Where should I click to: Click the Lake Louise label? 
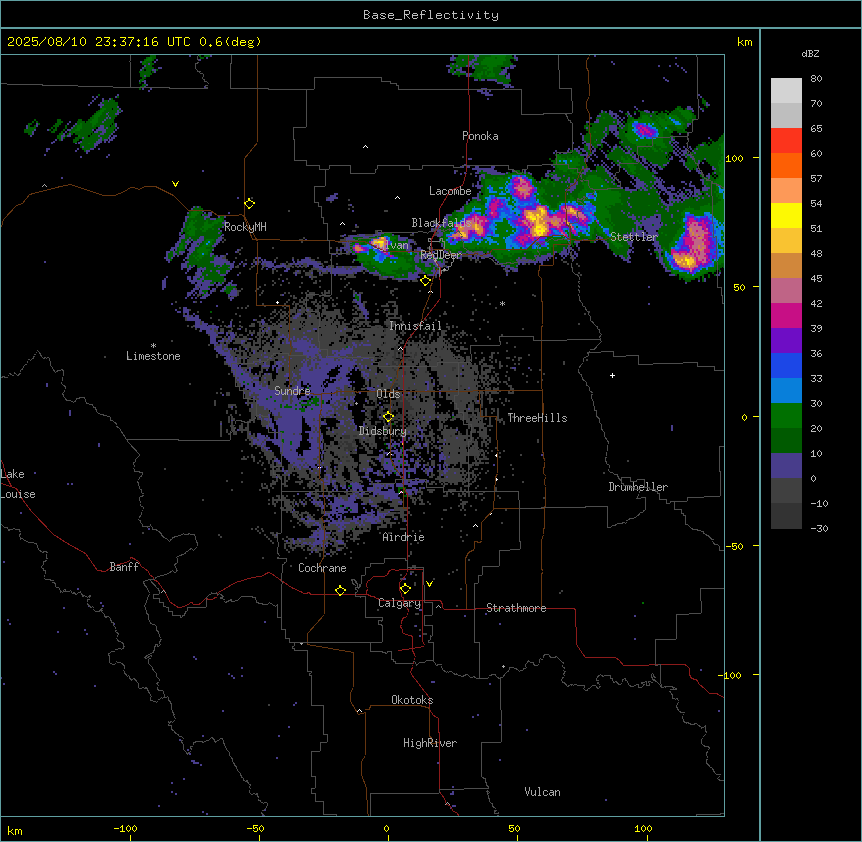pyautogui.click(x=18, y=484)
